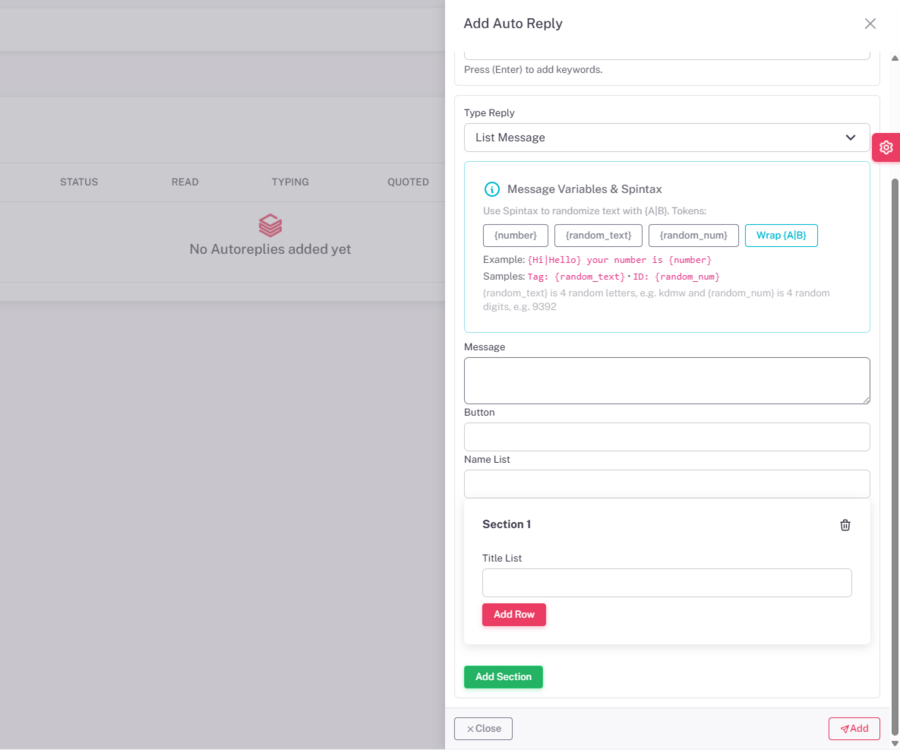900x750 pixels.
Task: Open the pink settings gear tab
Action: pyautogui.click(x=886, y=147)
